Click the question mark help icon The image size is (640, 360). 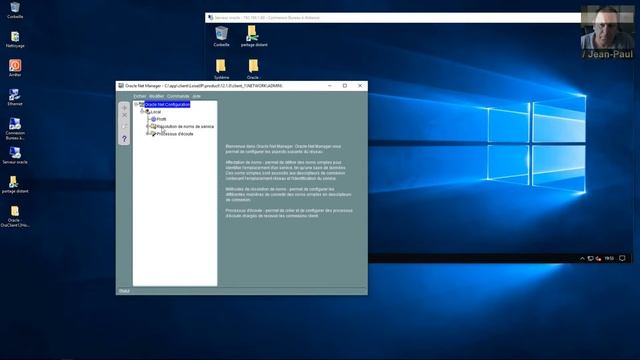coord(124,139)
